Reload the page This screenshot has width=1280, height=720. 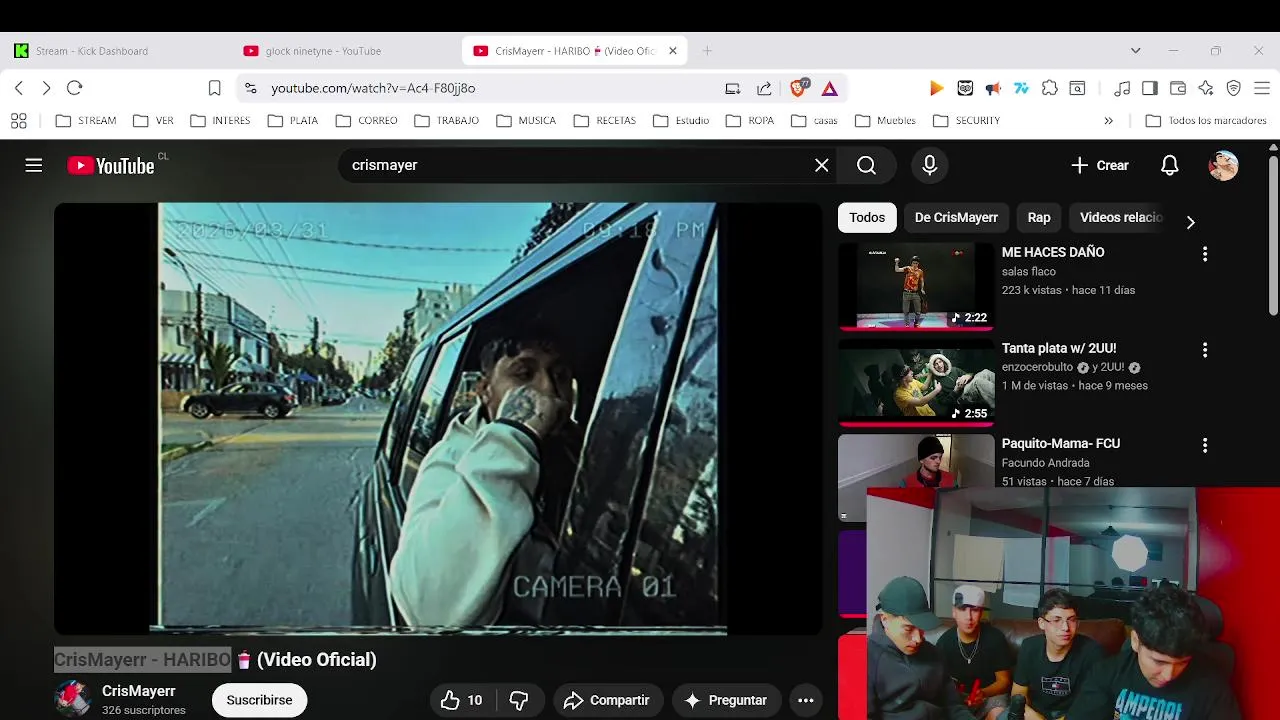pyautogui.click(x=74, y=88)
